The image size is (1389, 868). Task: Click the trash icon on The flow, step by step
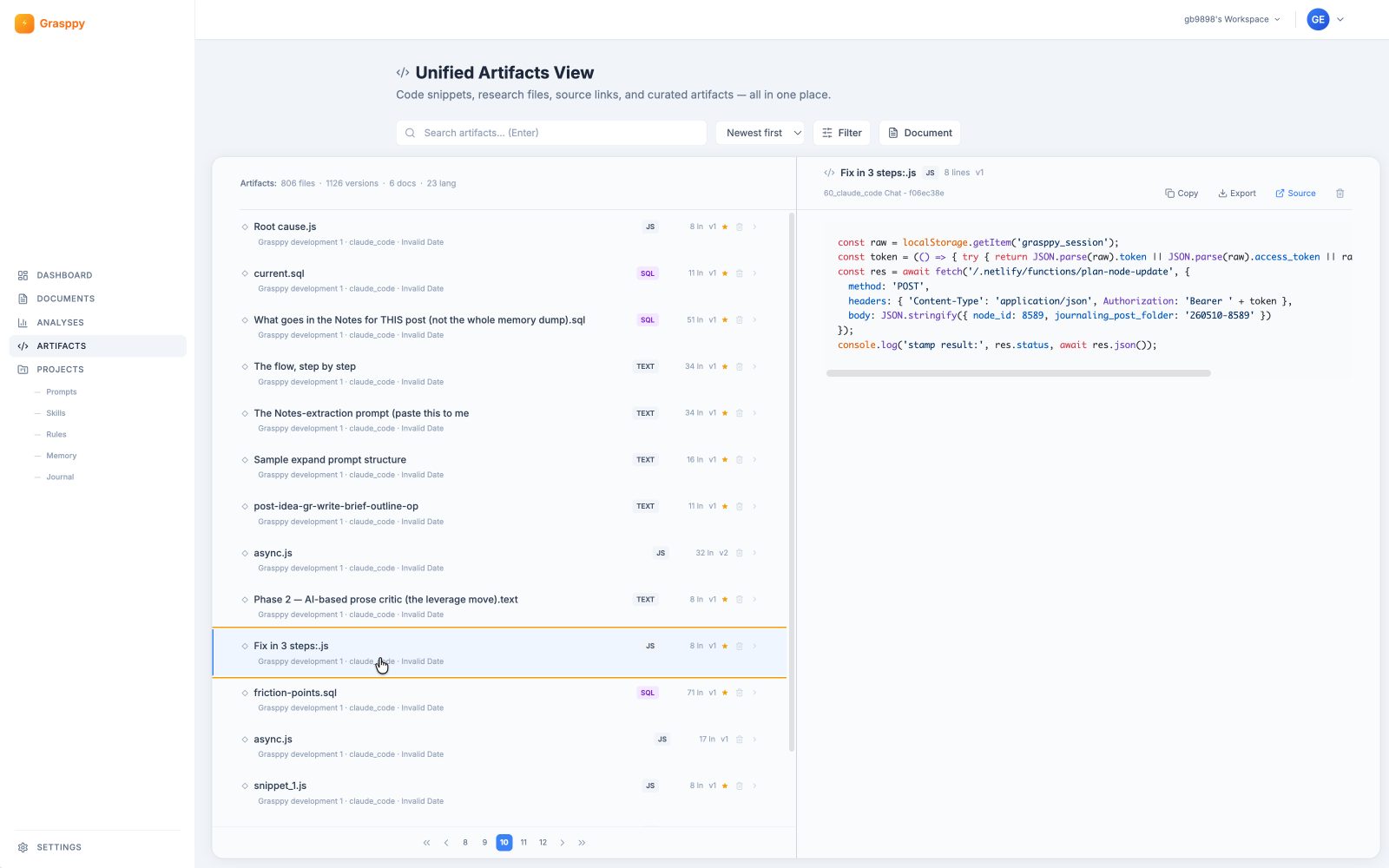coord(740,366)
